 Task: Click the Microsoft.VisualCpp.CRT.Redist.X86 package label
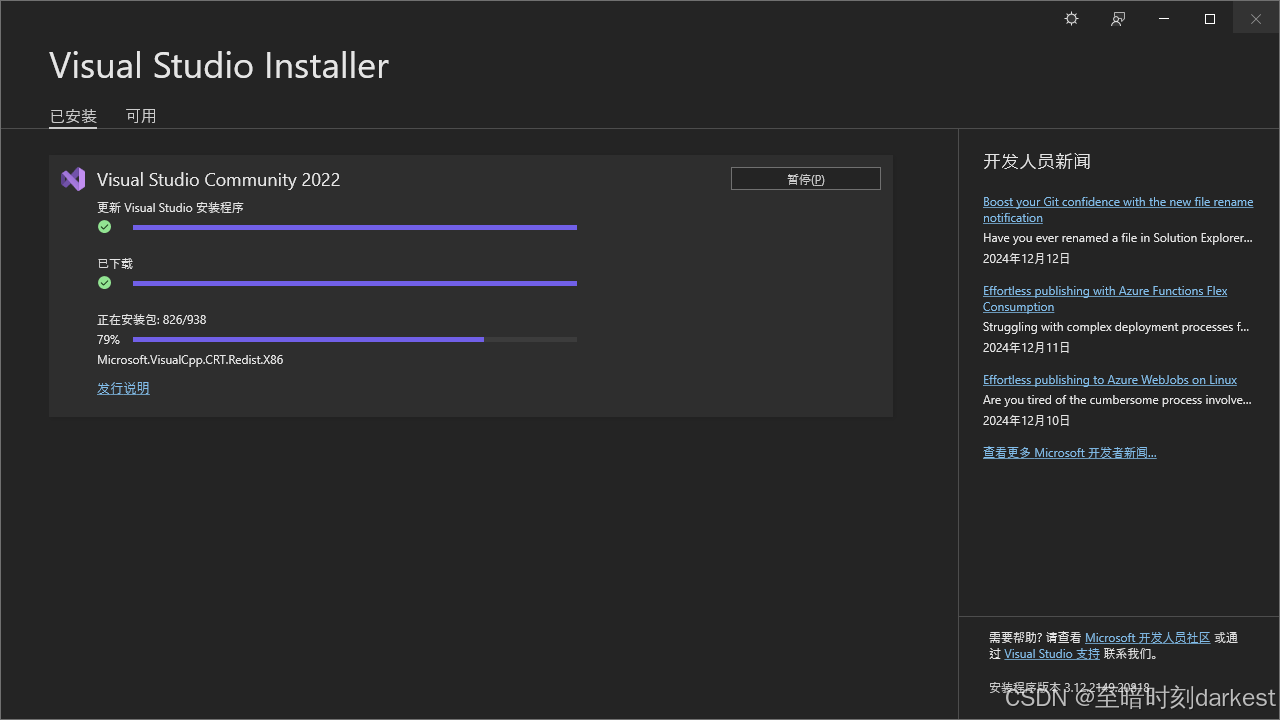(x=189, y=359)
